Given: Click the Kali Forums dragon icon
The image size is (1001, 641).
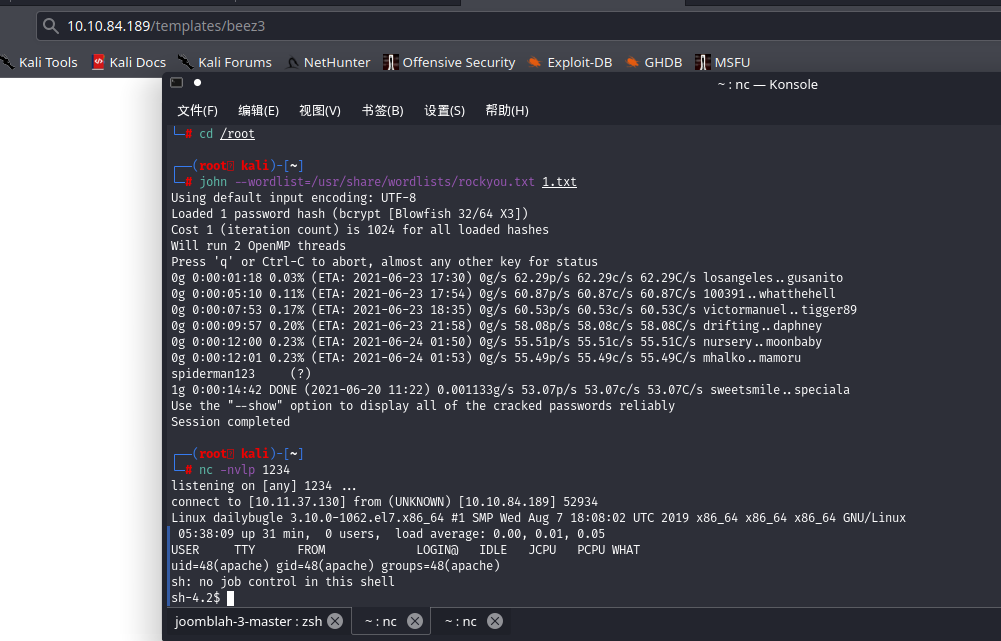Looking at the screenshot, I should pyautogui.click(x=185, y=62).
